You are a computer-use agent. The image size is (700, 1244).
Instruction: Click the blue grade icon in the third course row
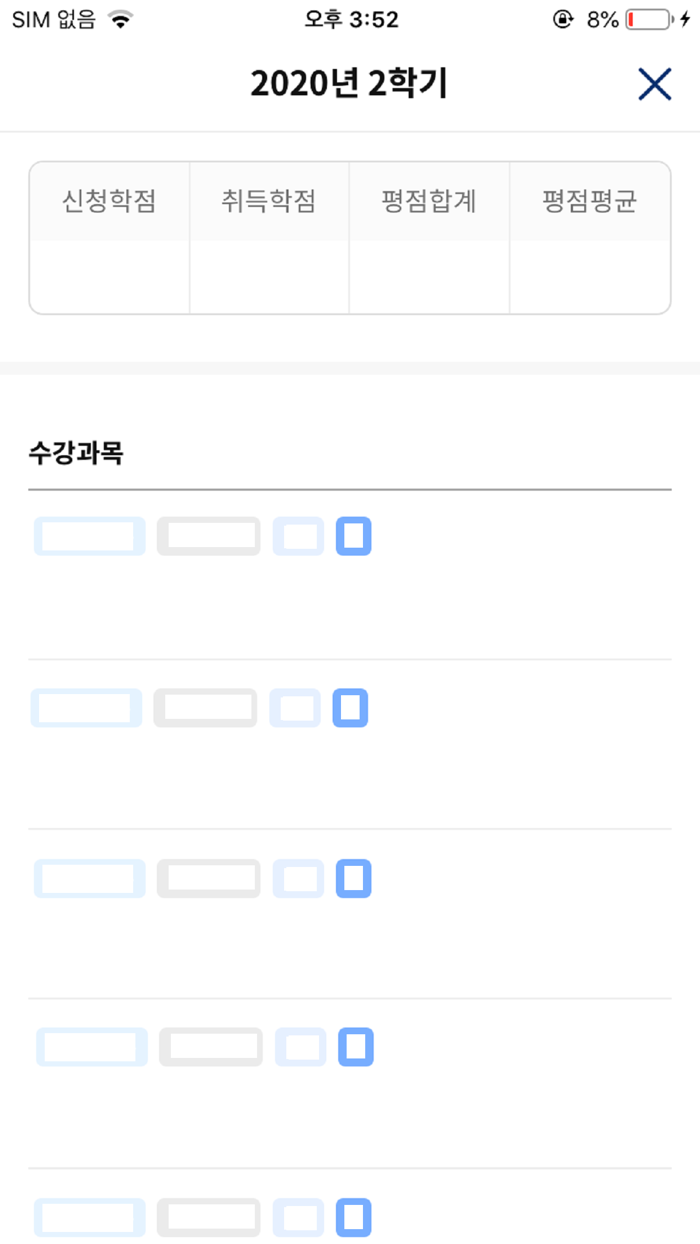(x=354, y=879)
